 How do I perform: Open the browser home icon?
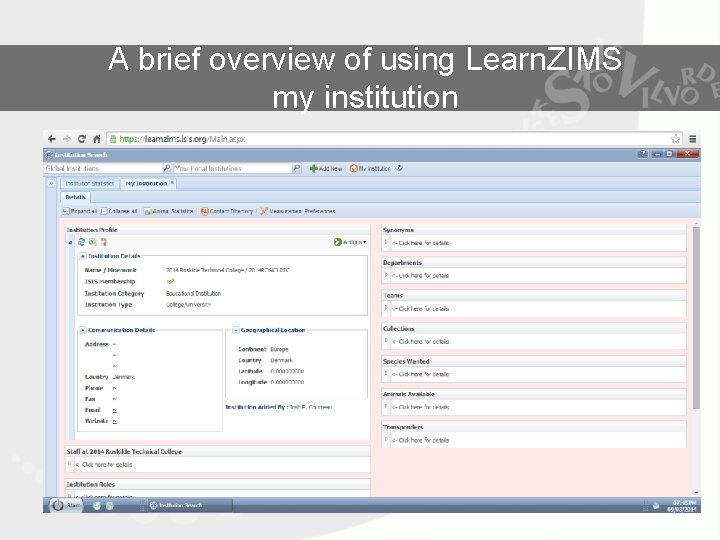point(96,139)
